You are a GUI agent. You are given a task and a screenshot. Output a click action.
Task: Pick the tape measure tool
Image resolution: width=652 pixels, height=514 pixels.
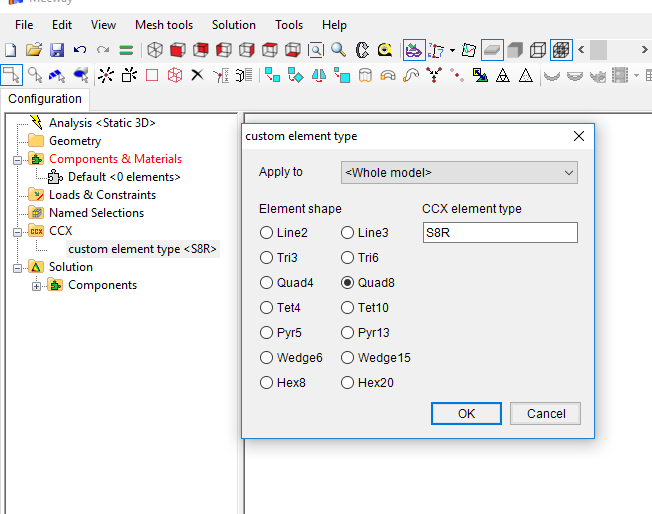[x=385, y=50]
